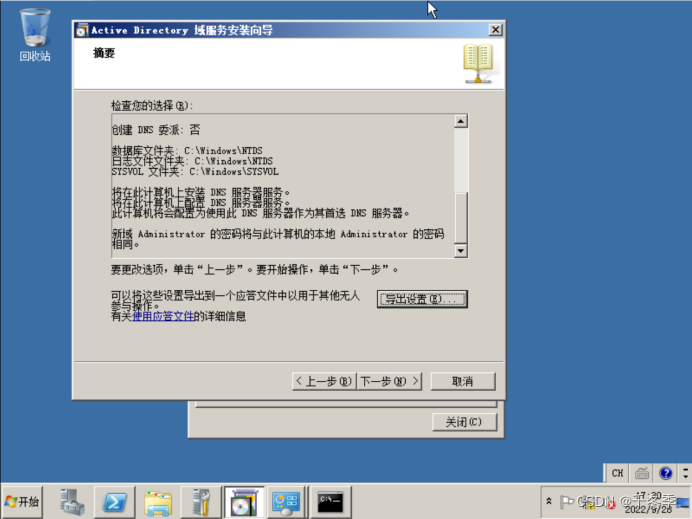Open the control panel style taskbar icon

pos(286,502)
